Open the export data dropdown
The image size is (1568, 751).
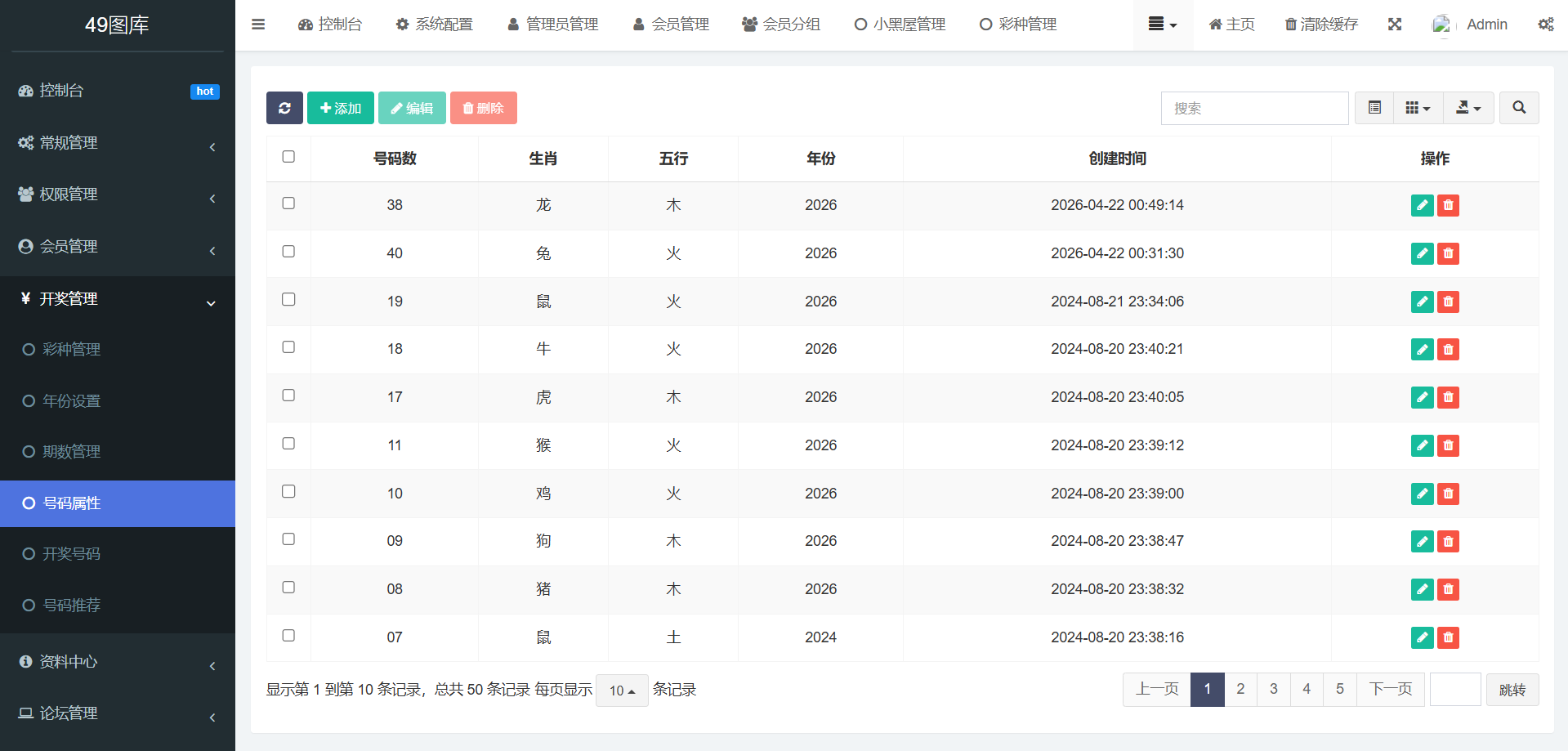(1468, 108)
